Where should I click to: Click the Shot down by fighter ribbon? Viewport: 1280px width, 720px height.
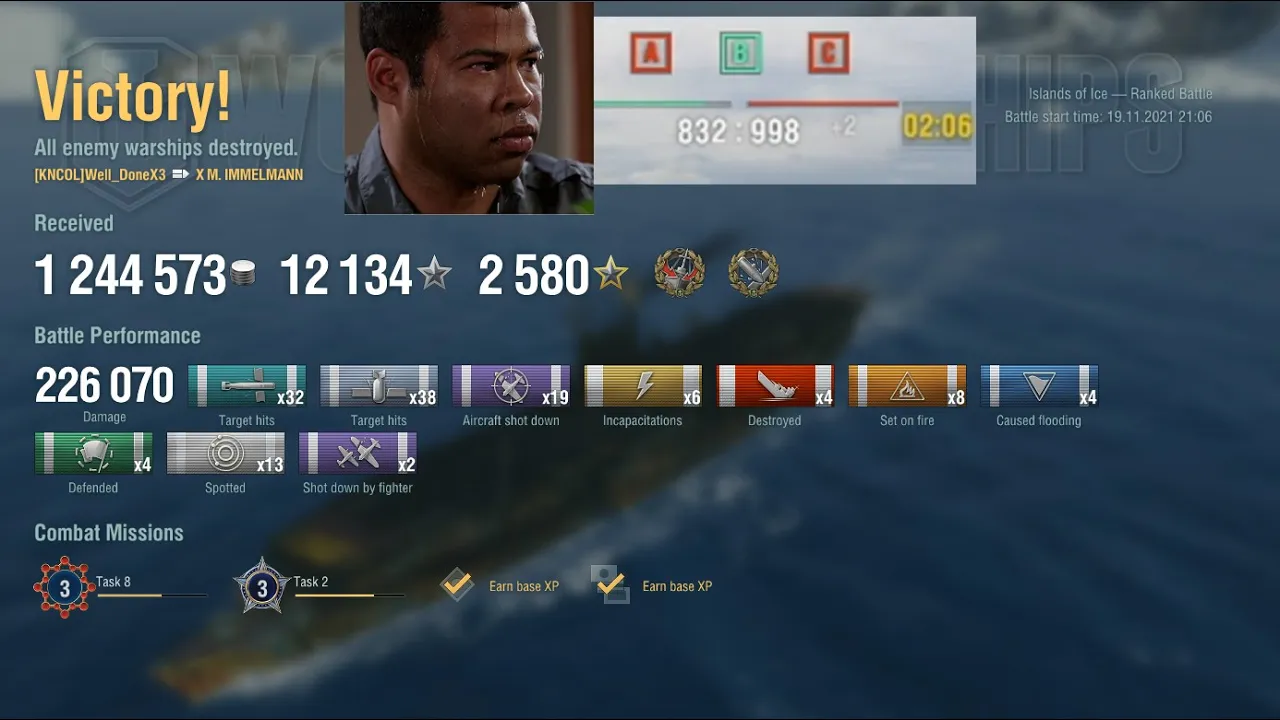coord(357,453)
